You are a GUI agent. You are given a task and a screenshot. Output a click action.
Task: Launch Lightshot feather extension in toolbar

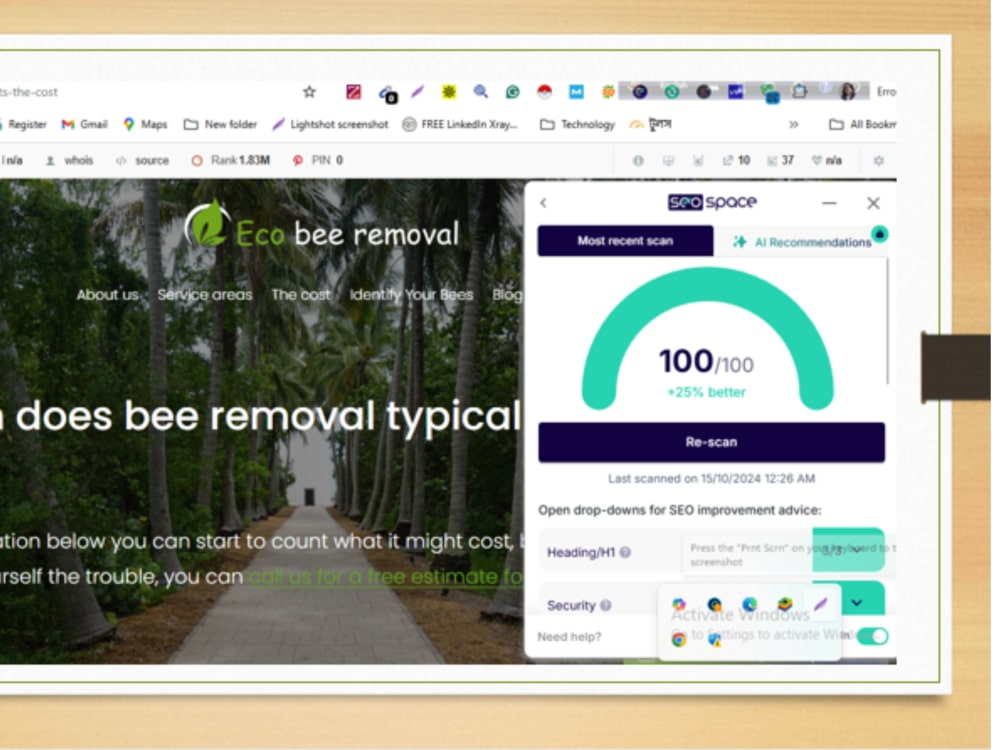417,92
